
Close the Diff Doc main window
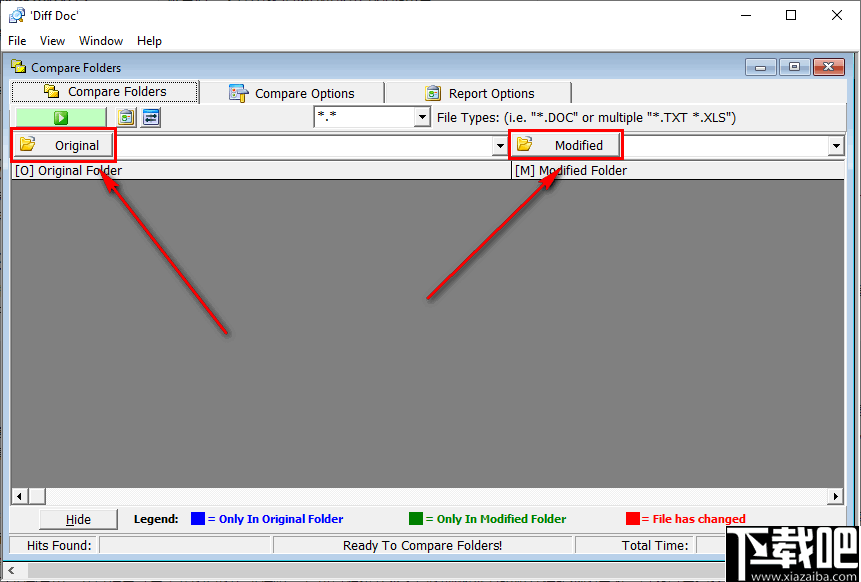836,15
